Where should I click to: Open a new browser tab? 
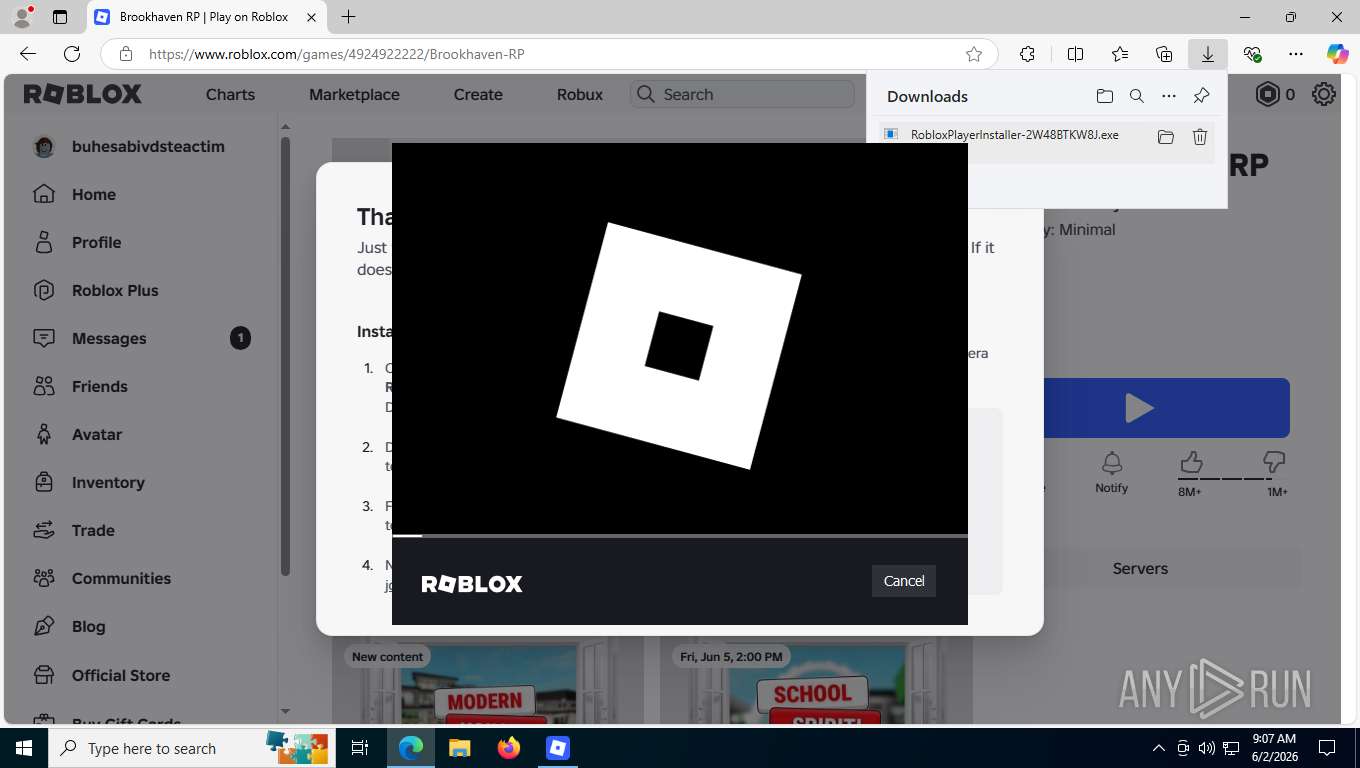(348, 17)
